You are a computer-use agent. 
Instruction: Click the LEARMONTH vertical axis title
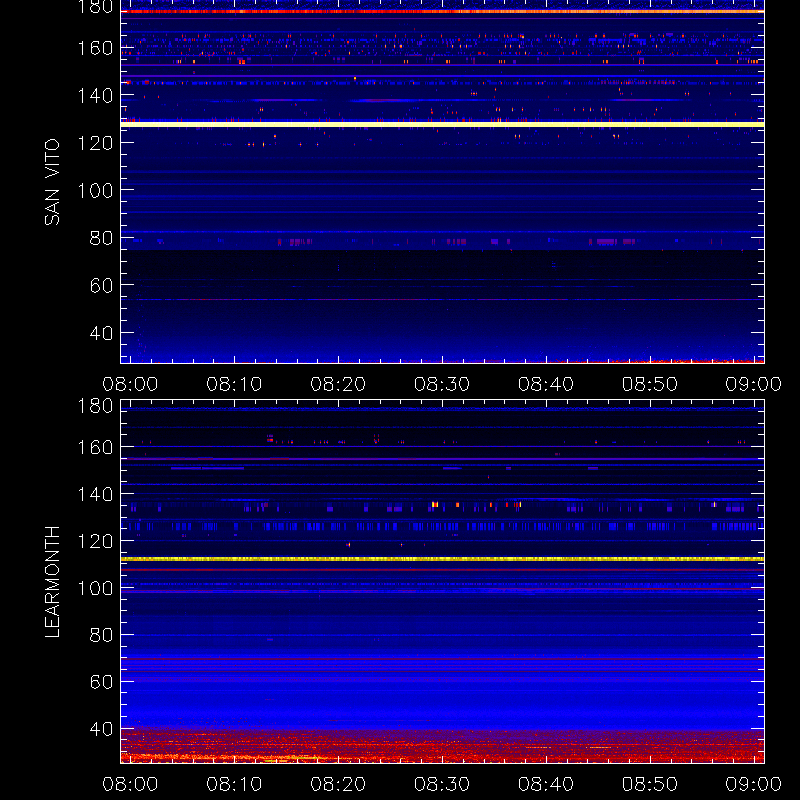click(x=52, y=582)
